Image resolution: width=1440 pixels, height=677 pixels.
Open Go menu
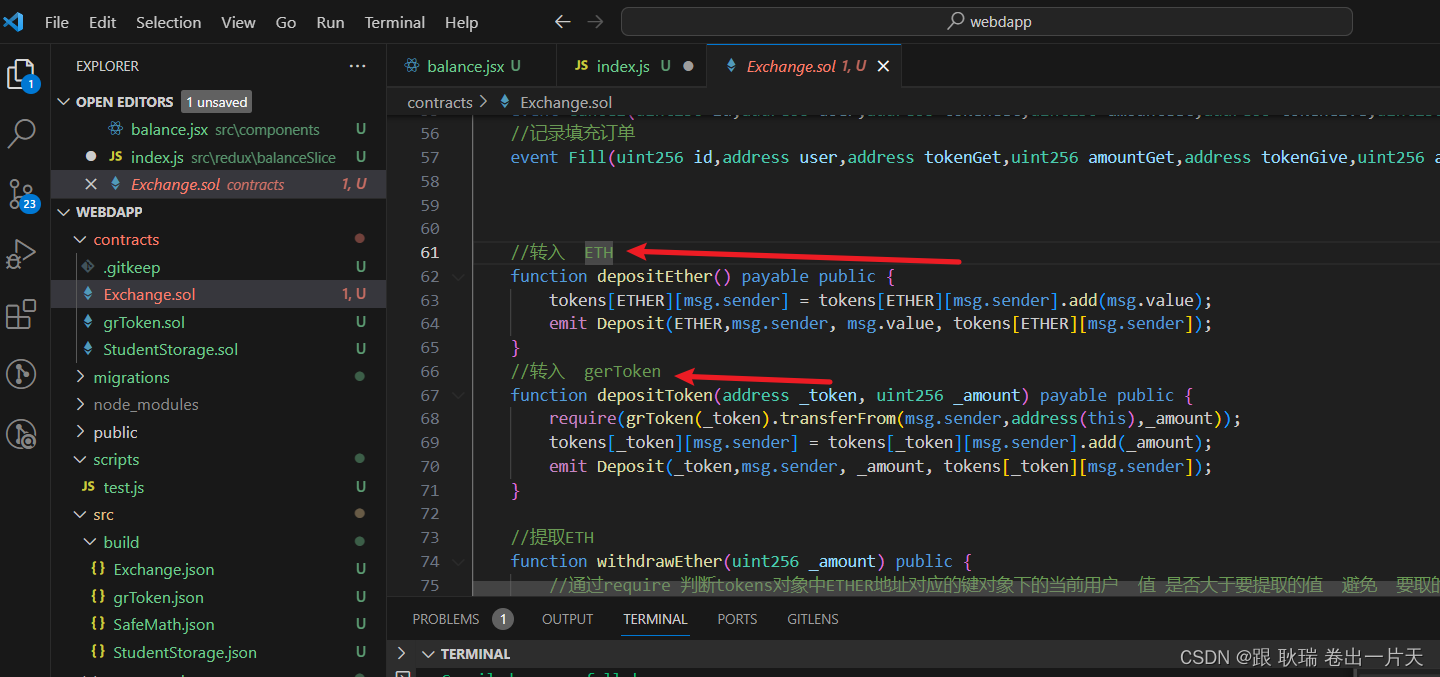(x=286, y=22)
